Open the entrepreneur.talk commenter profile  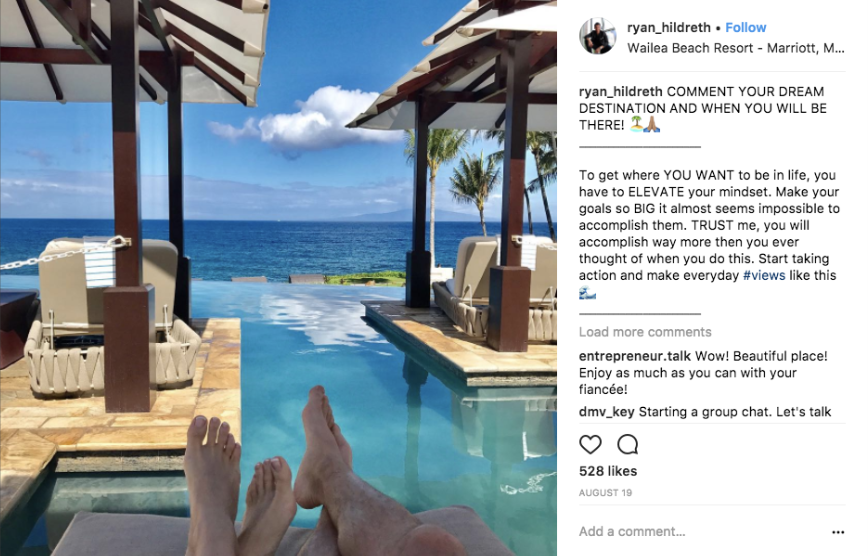click(634, 356)
